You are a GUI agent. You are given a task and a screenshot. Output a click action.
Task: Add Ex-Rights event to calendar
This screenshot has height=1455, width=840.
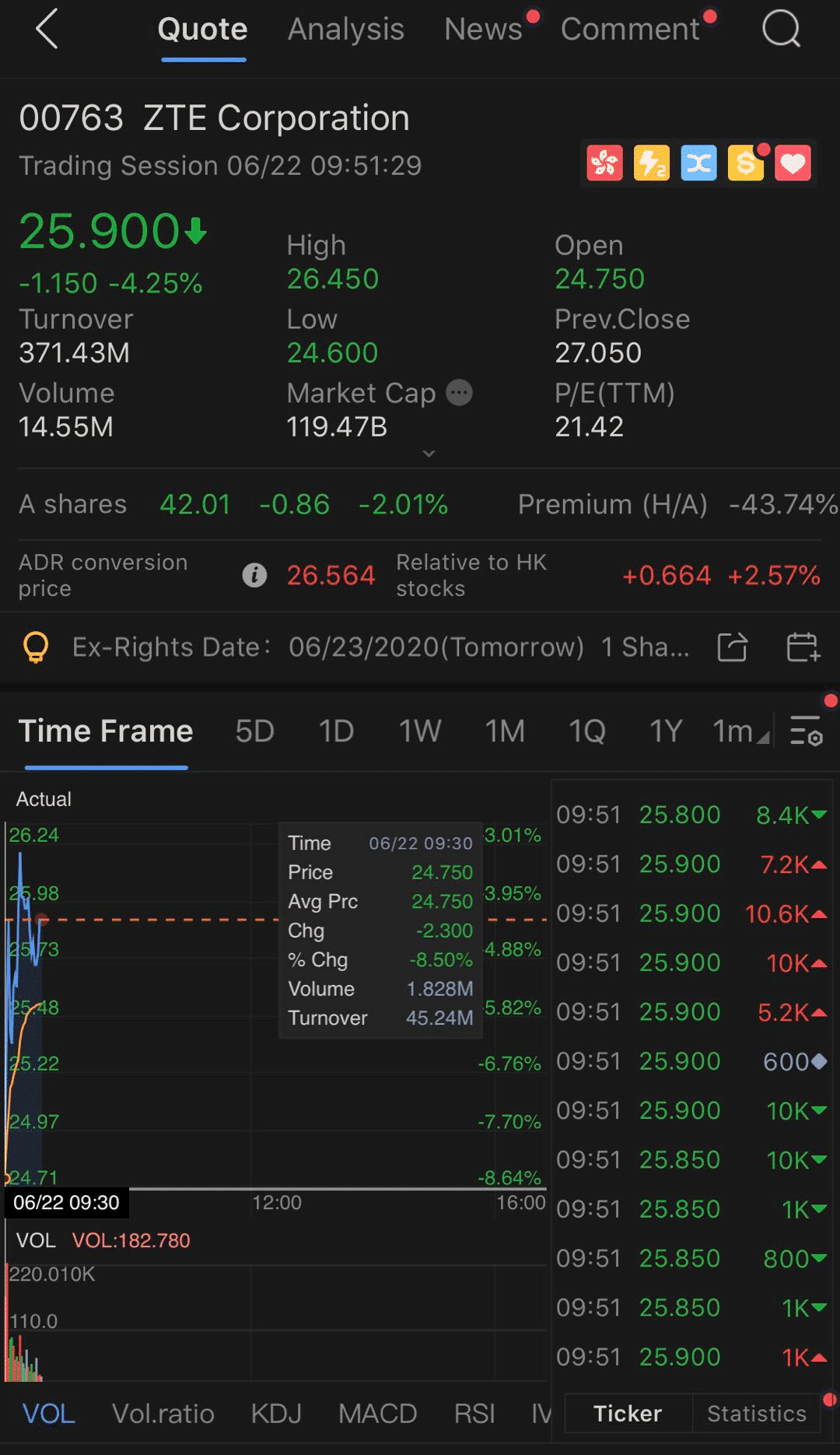coord(803,647)
